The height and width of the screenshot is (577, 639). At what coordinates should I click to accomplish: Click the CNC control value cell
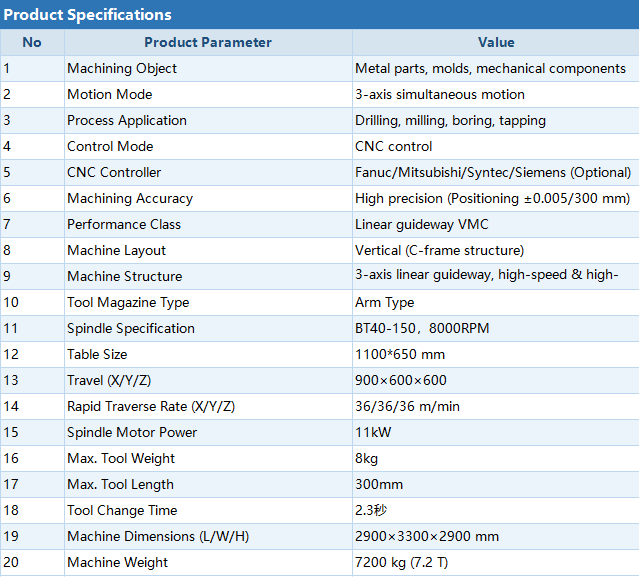click(496, 146)
